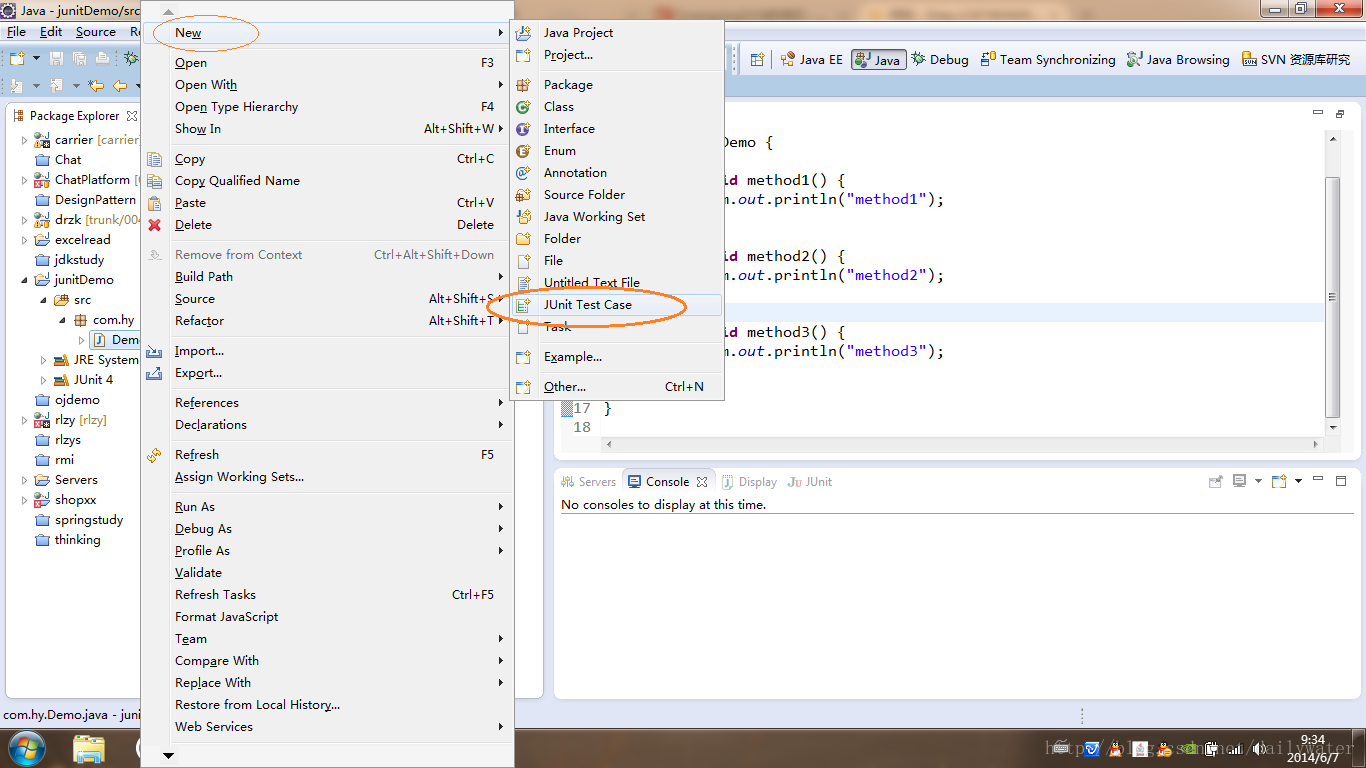Viewport: 1366px width, 768px height.
Task: Open the SVN repository perspective
Action: tap(1296, 60)
